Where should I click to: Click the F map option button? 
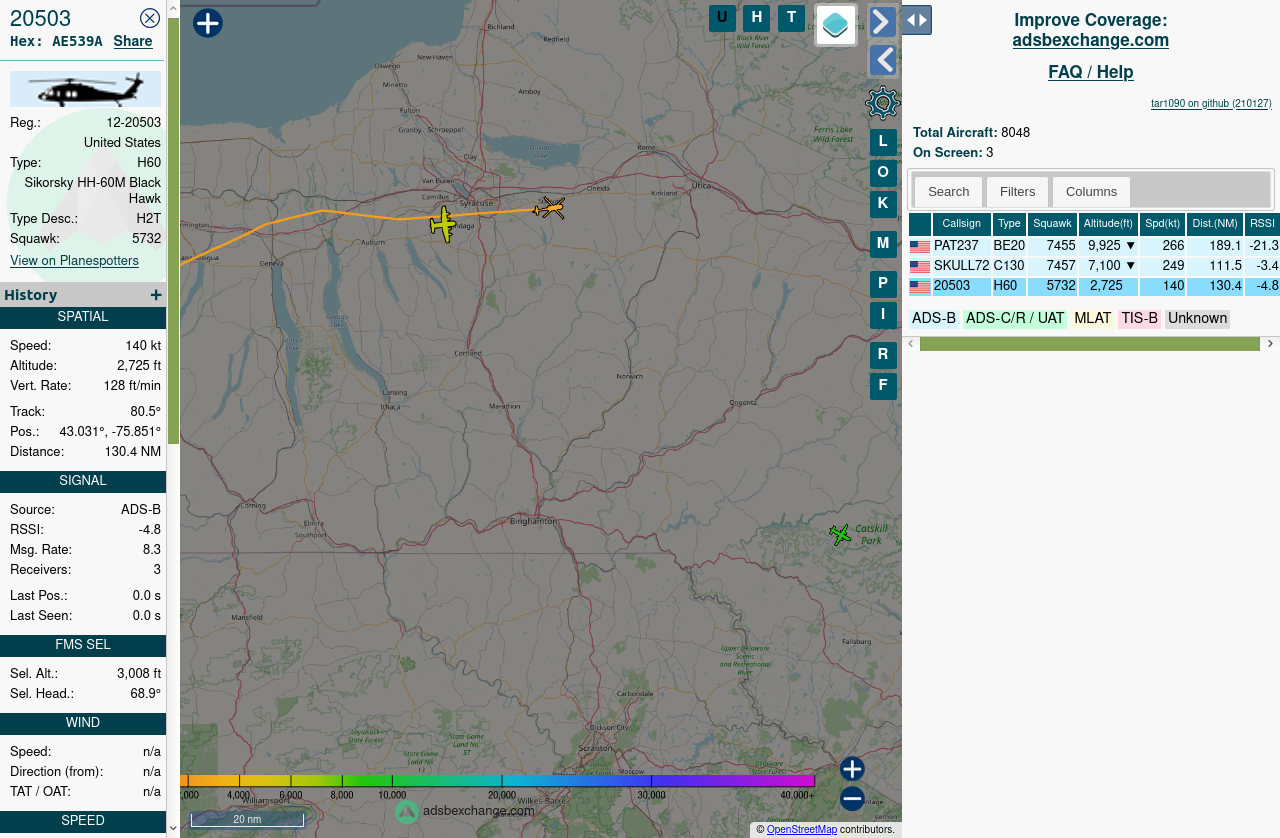point(883,385)
